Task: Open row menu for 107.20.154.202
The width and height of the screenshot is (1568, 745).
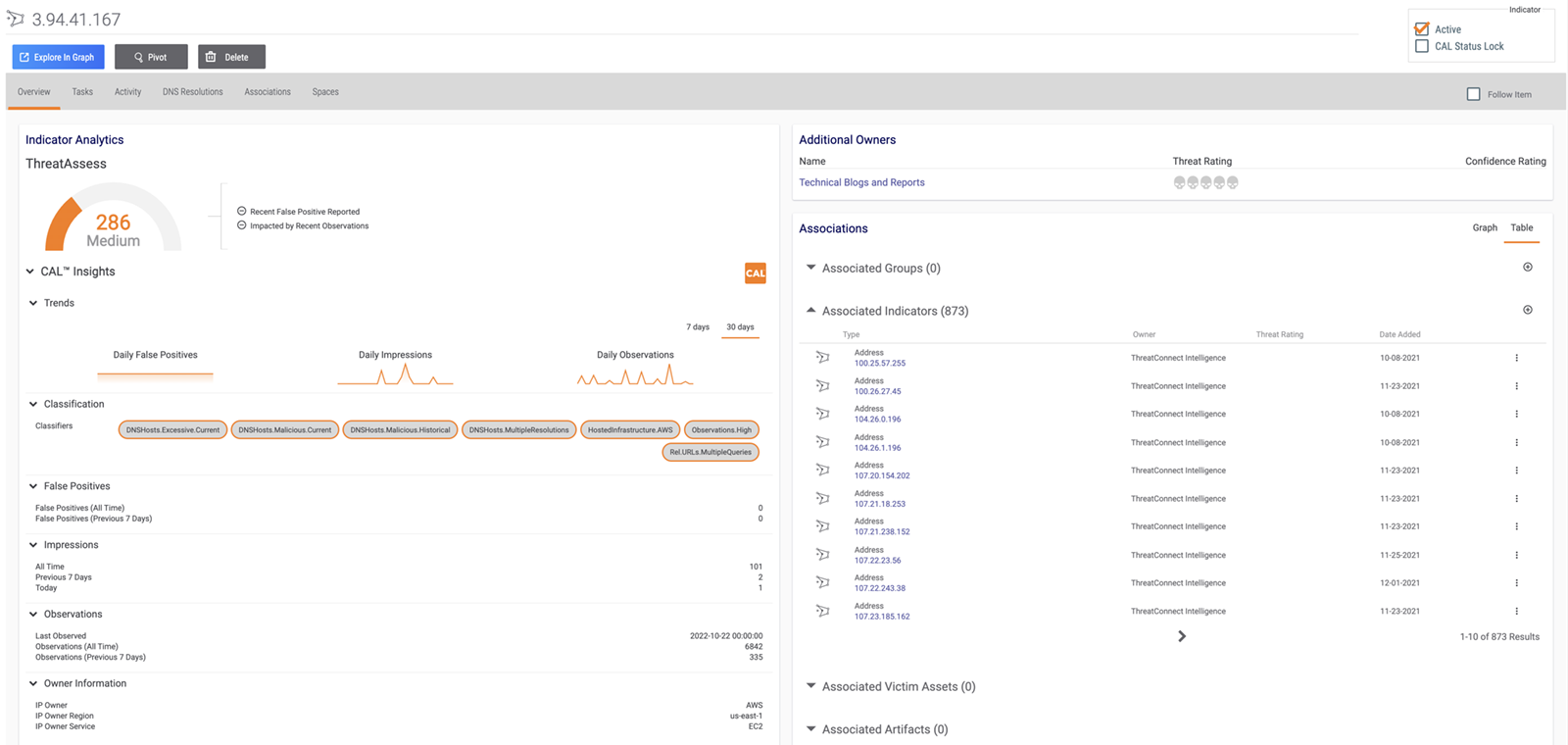Action: tap(1516, 471)
